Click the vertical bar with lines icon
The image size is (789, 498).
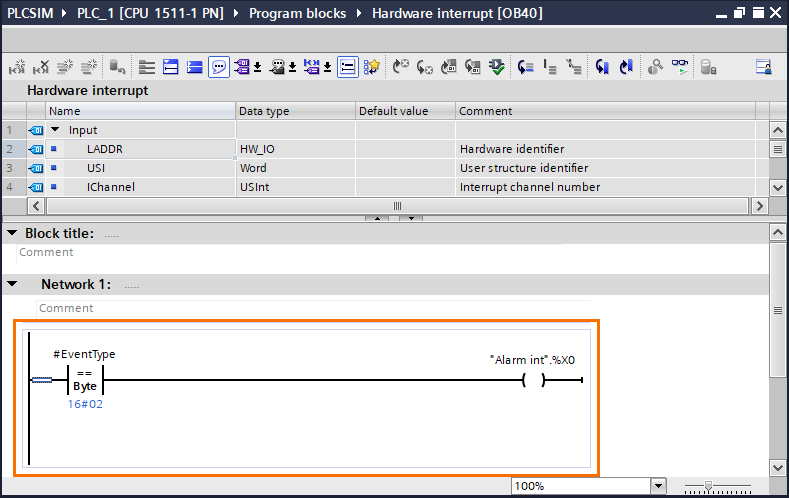(549, 67)
